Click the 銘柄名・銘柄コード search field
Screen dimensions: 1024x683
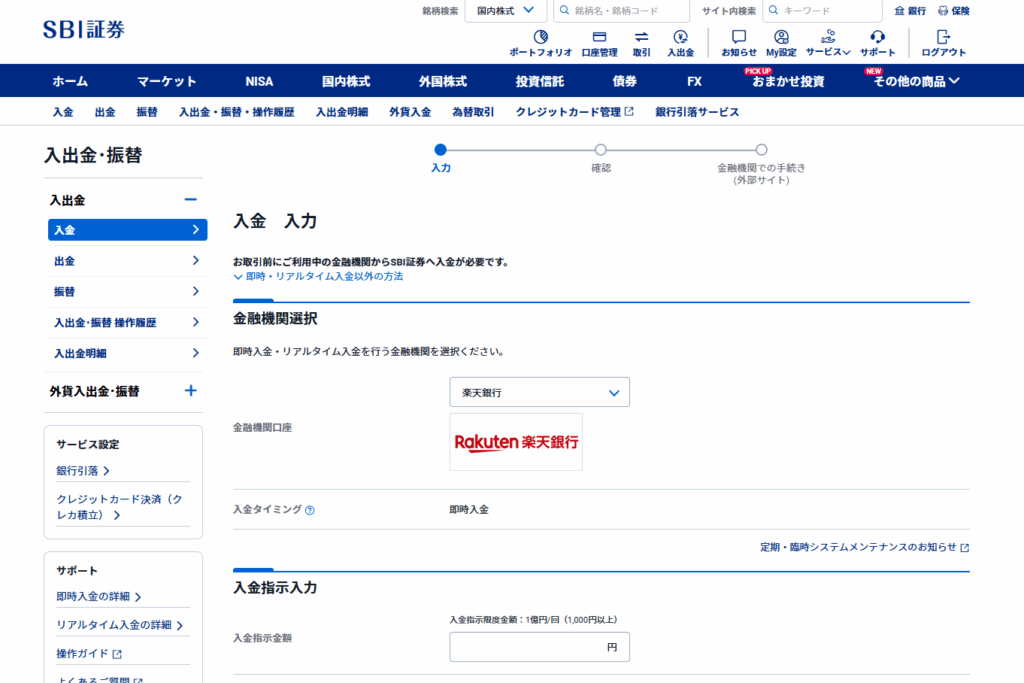tap(622, 10)
